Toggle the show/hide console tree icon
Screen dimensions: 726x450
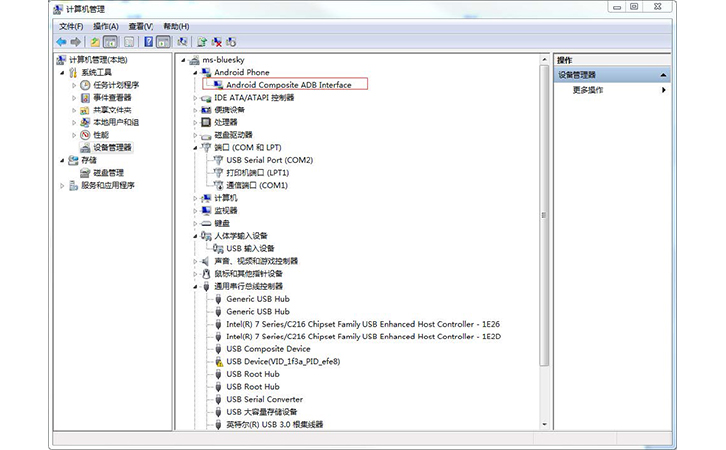tap(110, 42)
